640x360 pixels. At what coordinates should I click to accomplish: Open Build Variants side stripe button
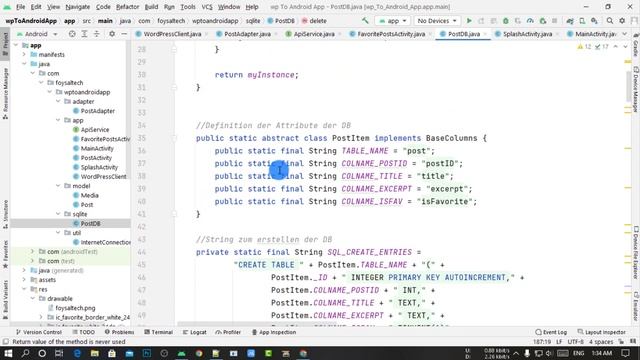pos(5,300)
